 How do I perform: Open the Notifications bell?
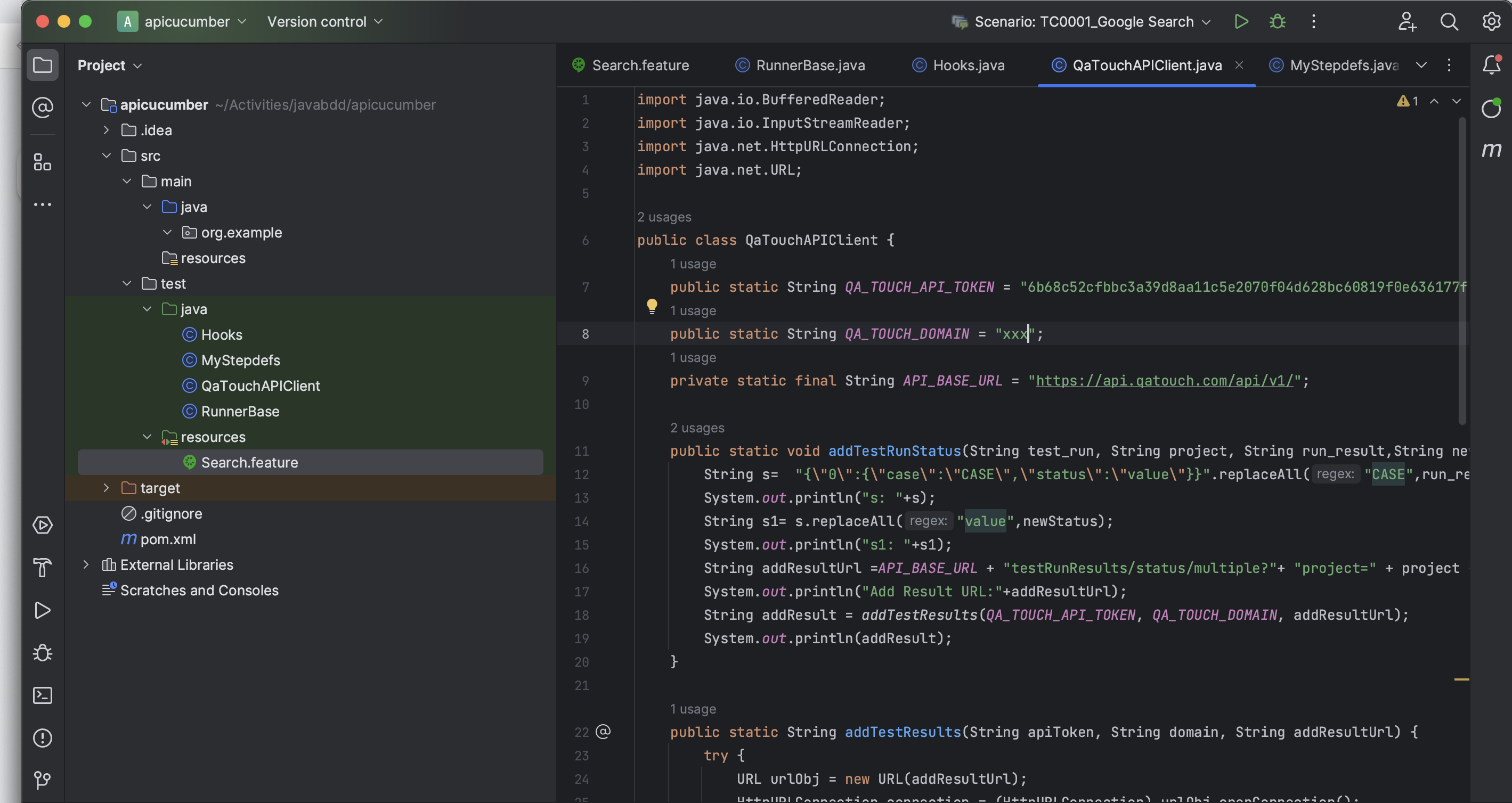[x=1491, y=64]
